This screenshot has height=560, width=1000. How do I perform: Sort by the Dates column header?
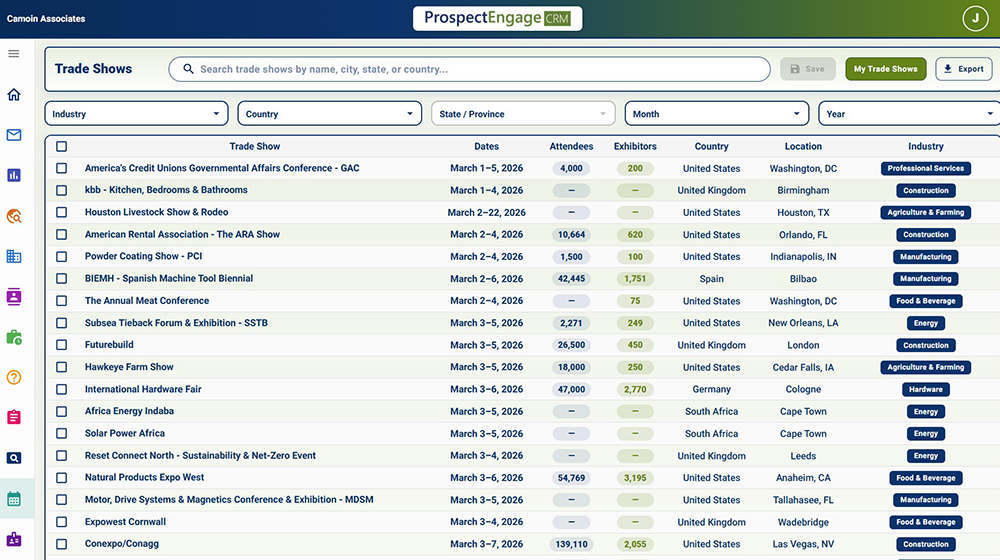pos(486,146)
